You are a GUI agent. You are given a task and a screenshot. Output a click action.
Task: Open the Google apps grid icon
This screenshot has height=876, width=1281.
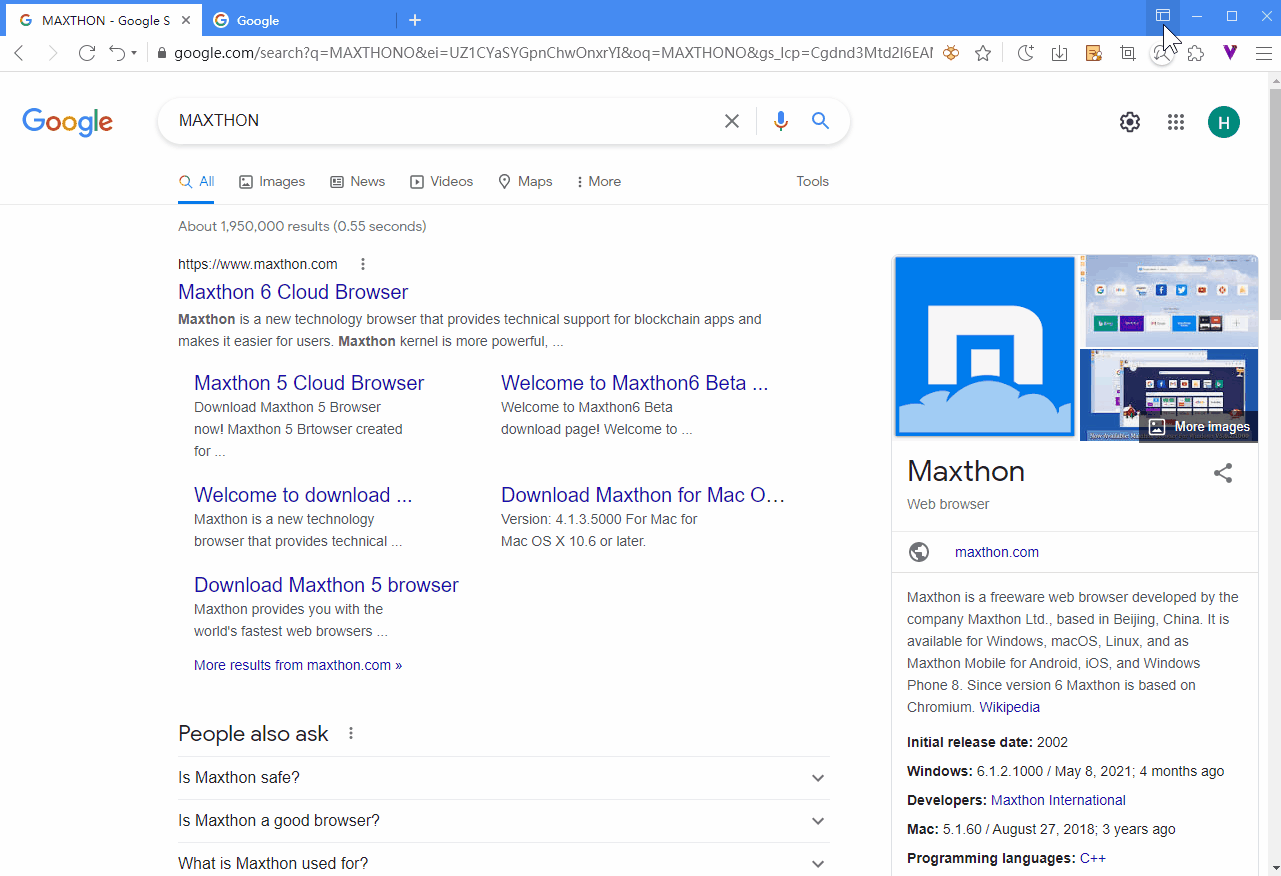(1176, 122)
